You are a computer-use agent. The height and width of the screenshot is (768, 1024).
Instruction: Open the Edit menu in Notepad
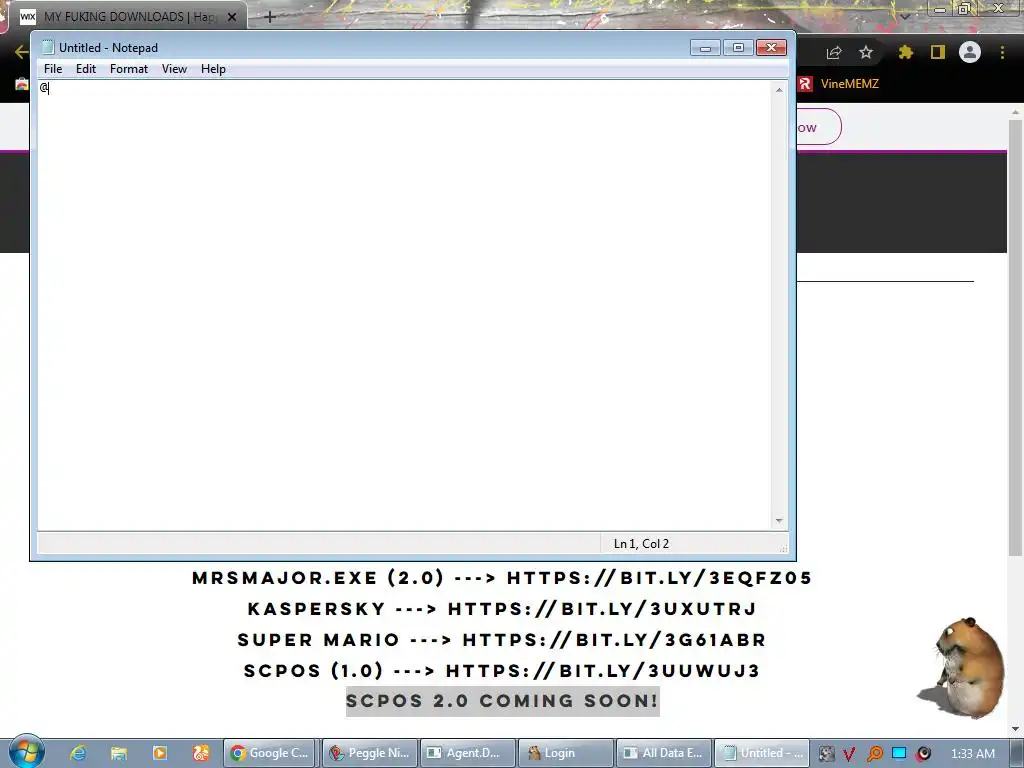(86, 69)
